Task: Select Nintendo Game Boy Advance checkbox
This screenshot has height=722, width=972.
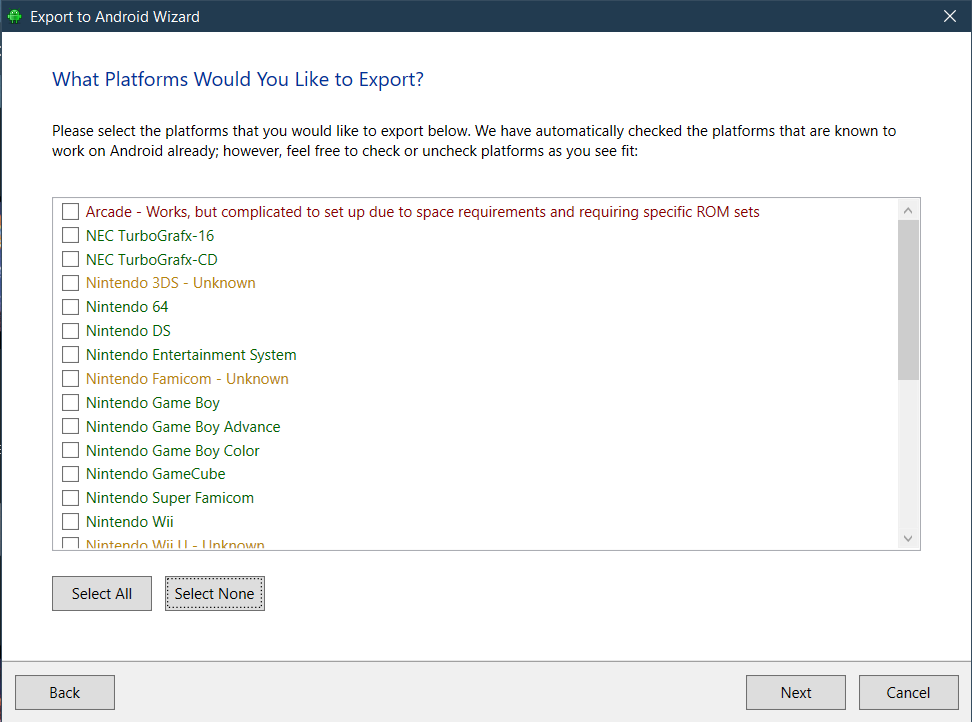Action: click(70, 427)
